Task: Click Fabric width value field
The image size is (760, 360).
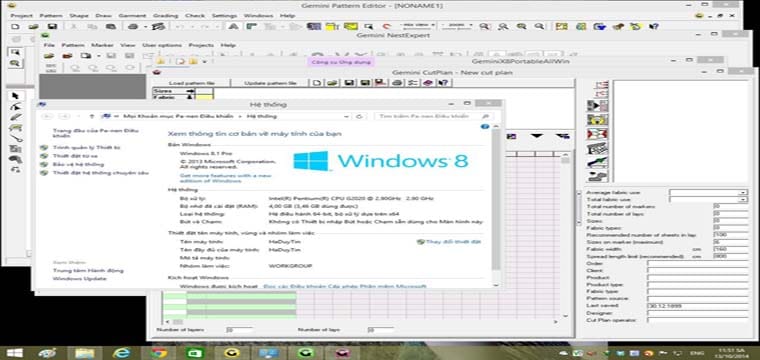Action: [x=730, y=249]
